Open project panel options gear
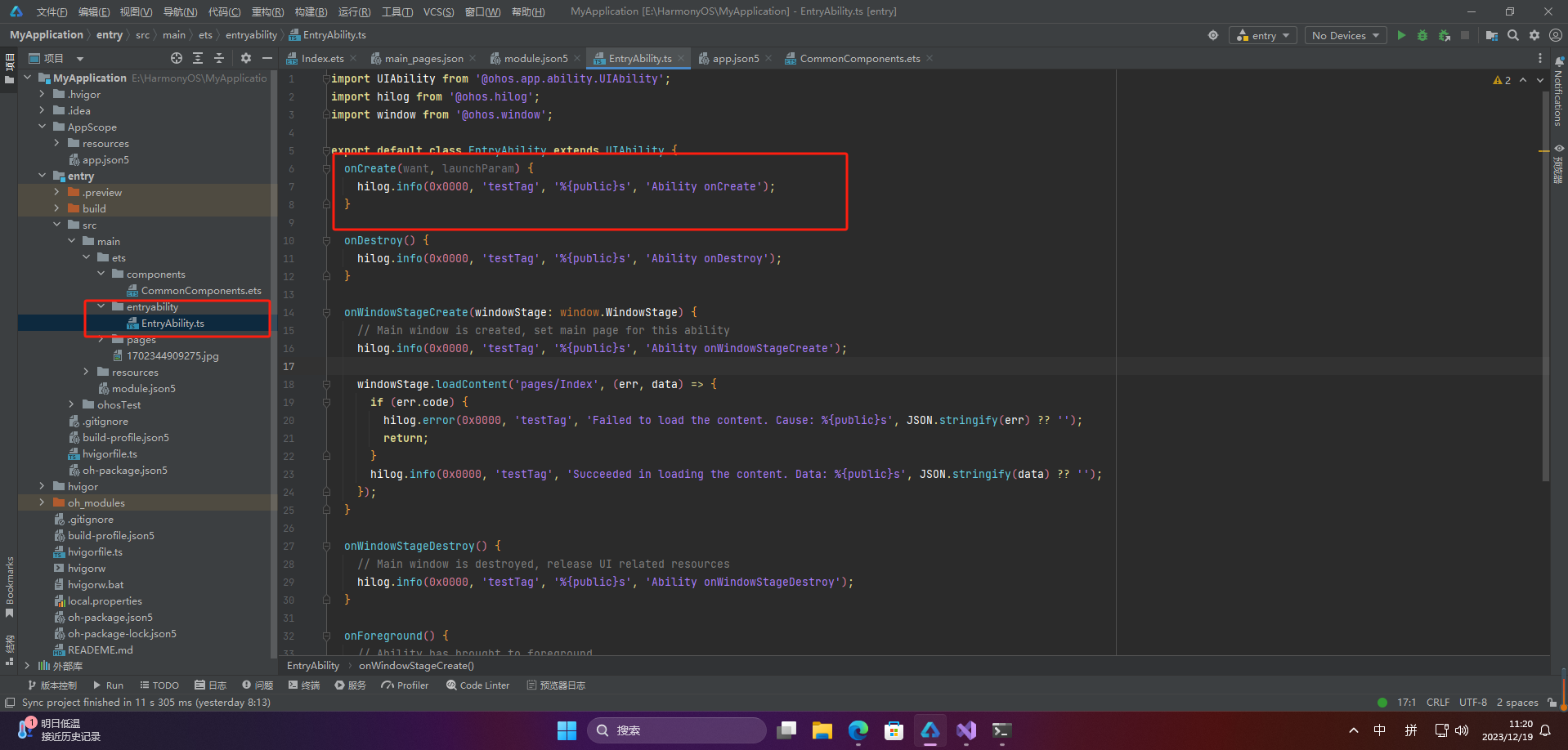The height and width of the screenshot is (750, 1568). tap(246, 58)
